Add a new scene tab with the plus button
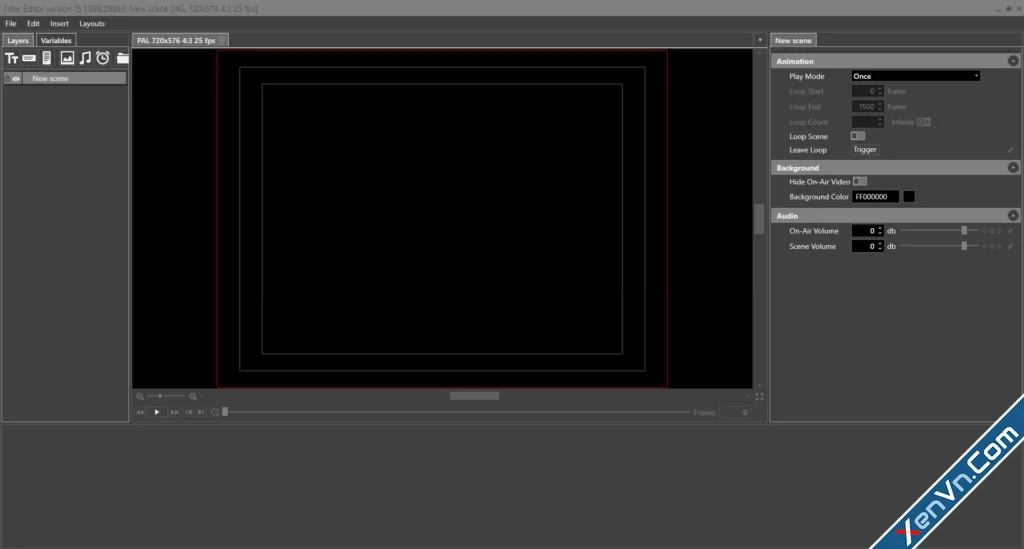This screenshot has height=549, width=1024. (x=760, y=40)
